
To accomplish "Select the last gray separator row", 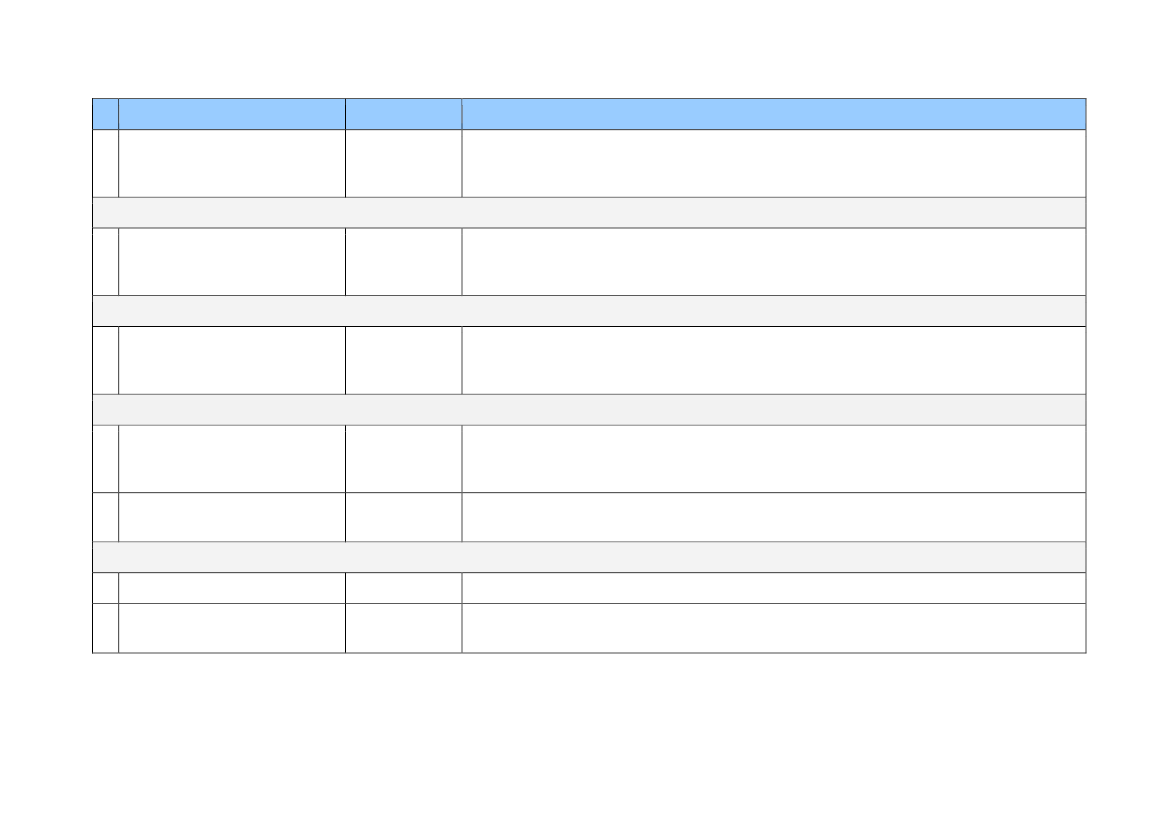I will pos(589,557).
